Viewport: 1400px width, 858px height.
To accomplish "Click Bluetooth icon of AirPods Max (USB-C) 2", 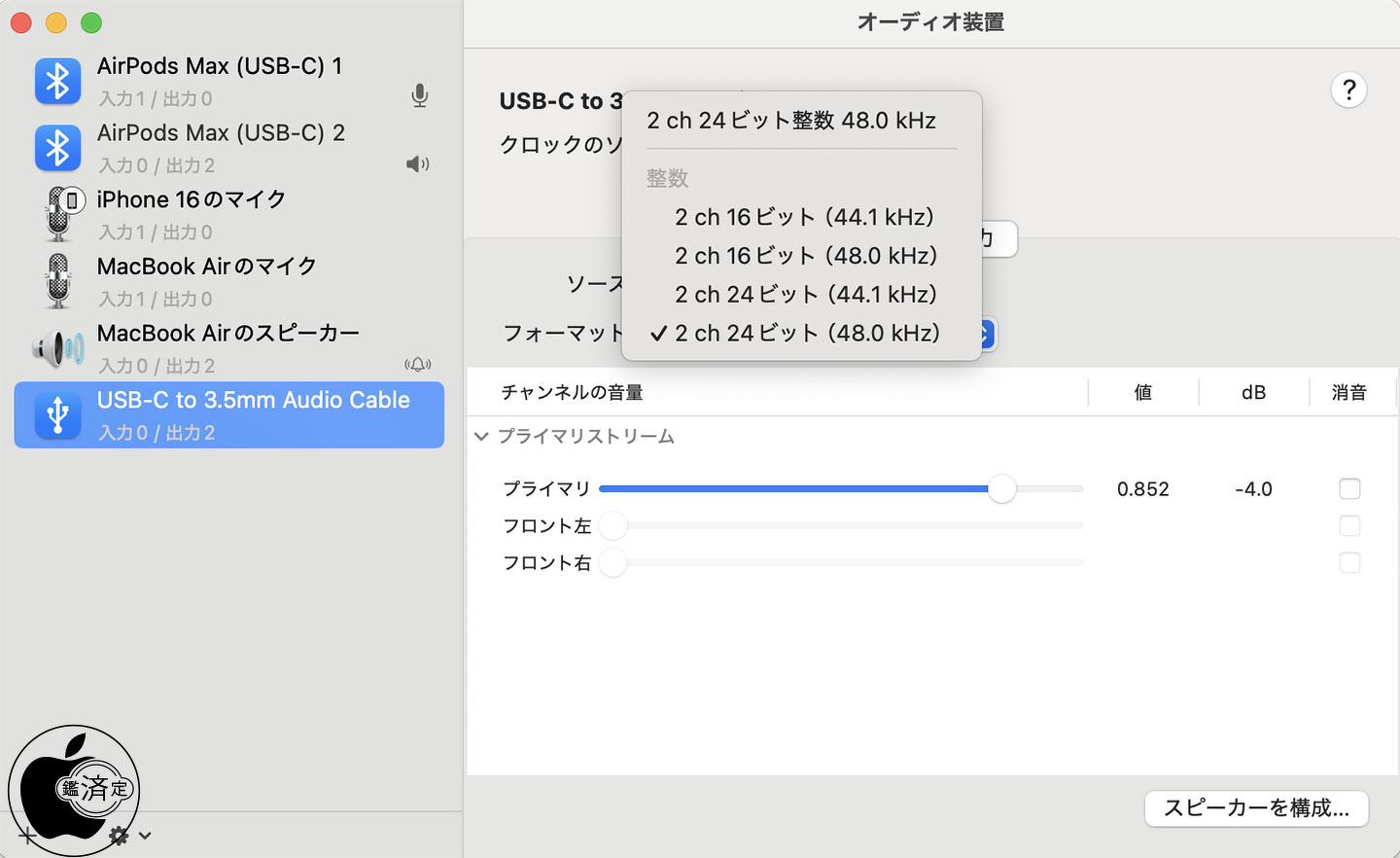I will [57, 148].
